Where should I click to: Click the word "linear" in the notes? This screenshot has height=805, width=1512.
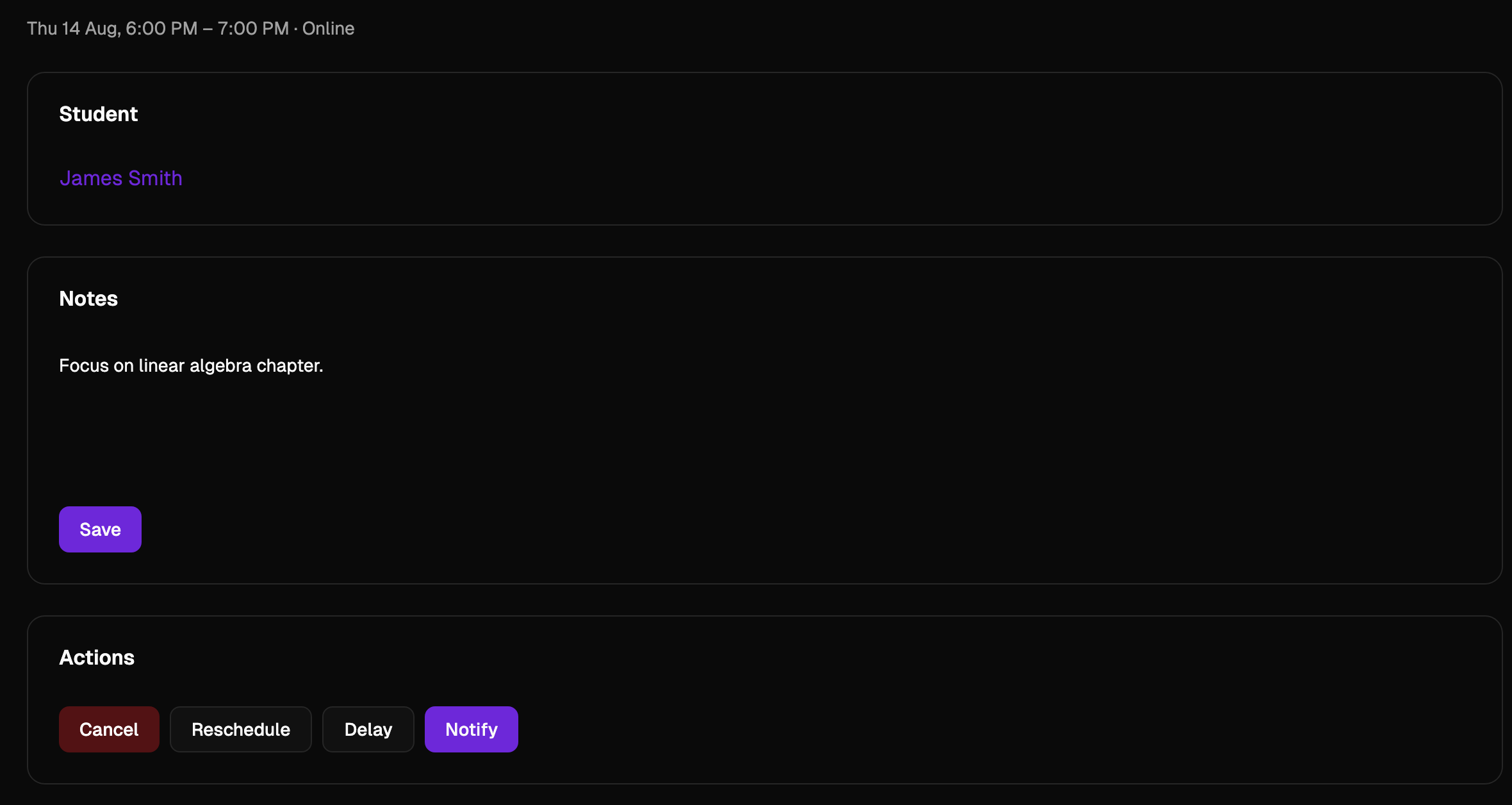(161, 365)
